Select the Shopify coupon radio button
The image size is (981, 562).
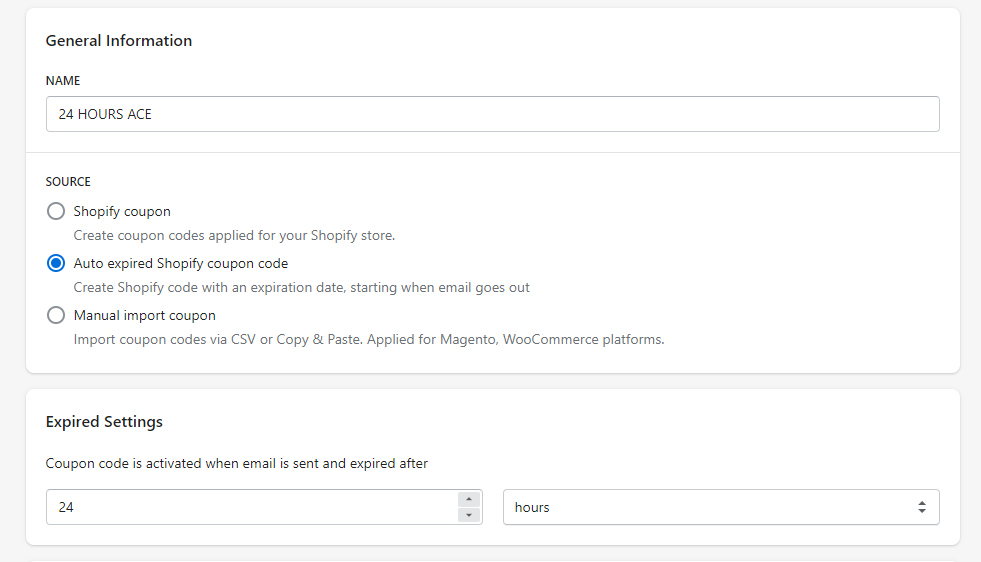tap(56, 211)
